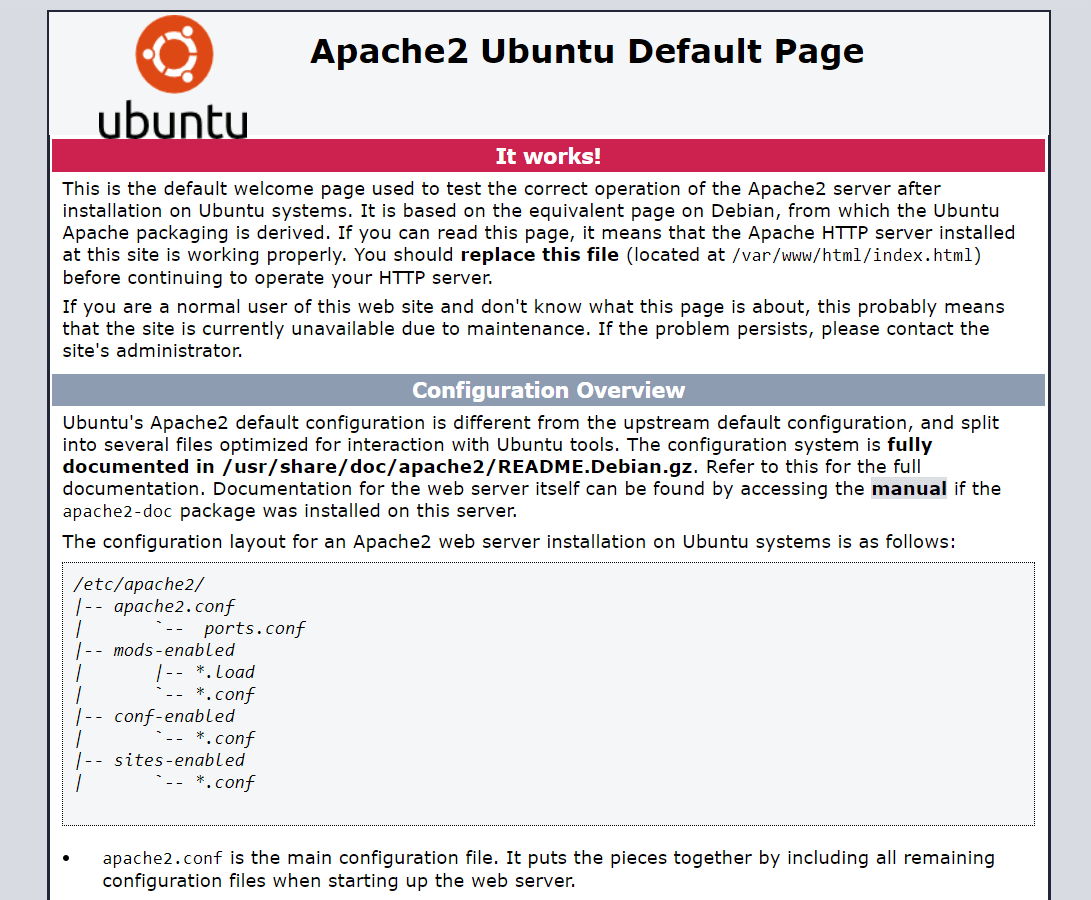Select the /etc/apache2/ root line
Screen dimensions: 1091x900
coord(138,585)
